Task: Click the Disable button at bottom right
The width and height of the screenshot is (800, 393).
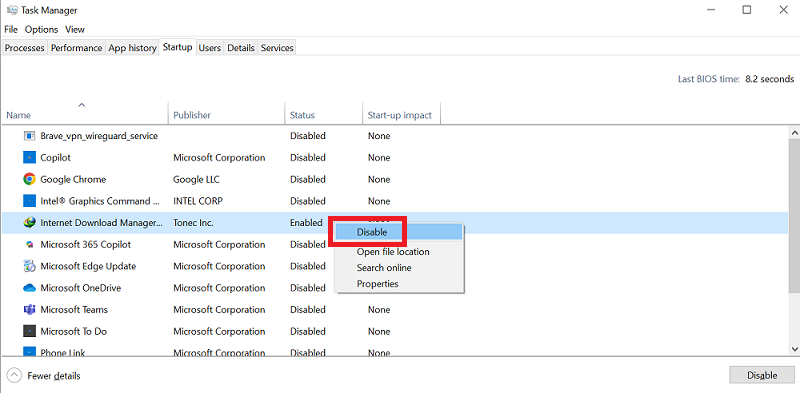Action: pos(762,375)
